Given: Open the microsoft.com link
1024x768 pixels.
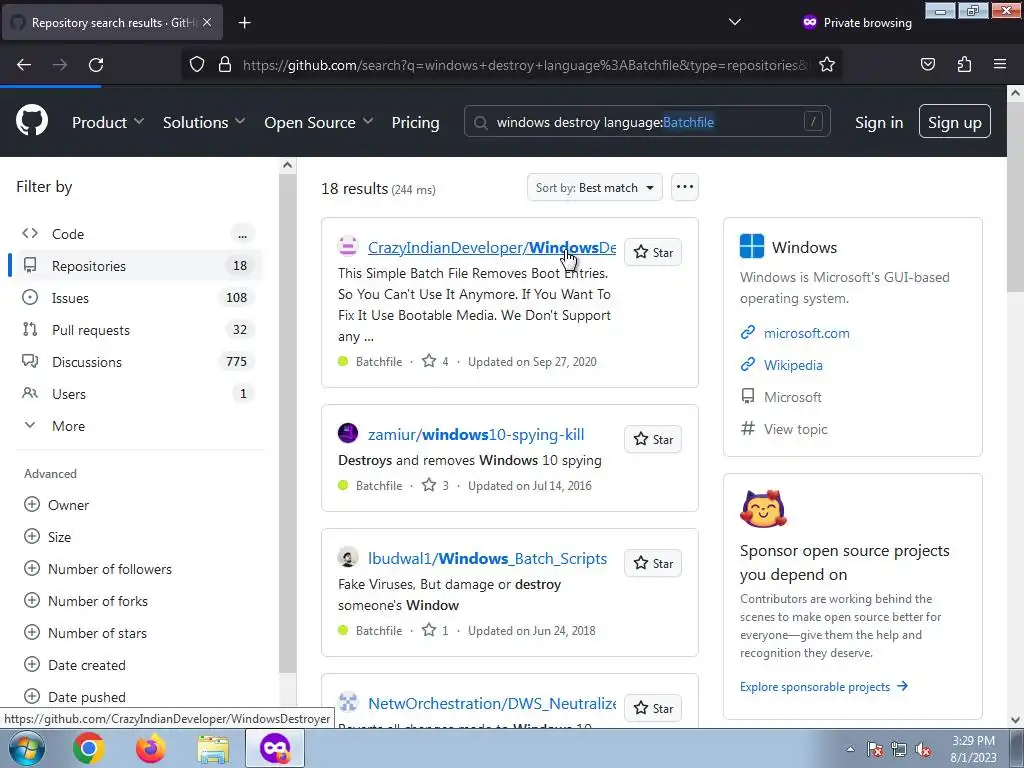Looking at the screenshot, I should (x=807, y=333).
